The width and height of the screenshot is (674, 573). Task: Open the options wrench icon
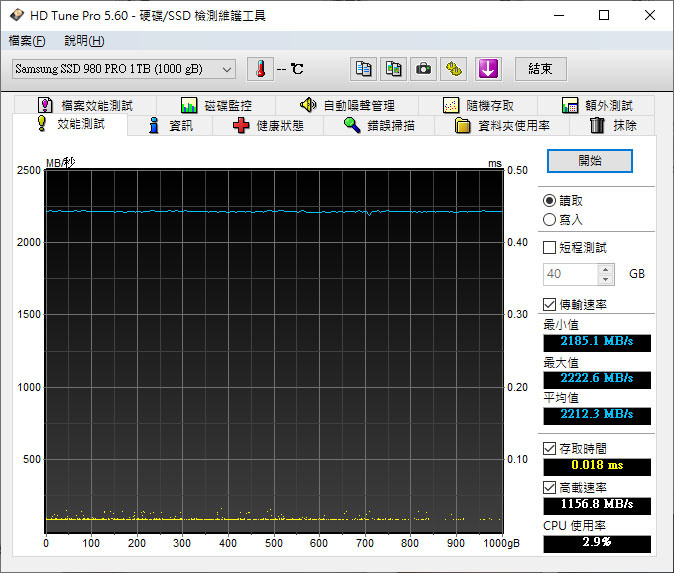tap(455, 69)
